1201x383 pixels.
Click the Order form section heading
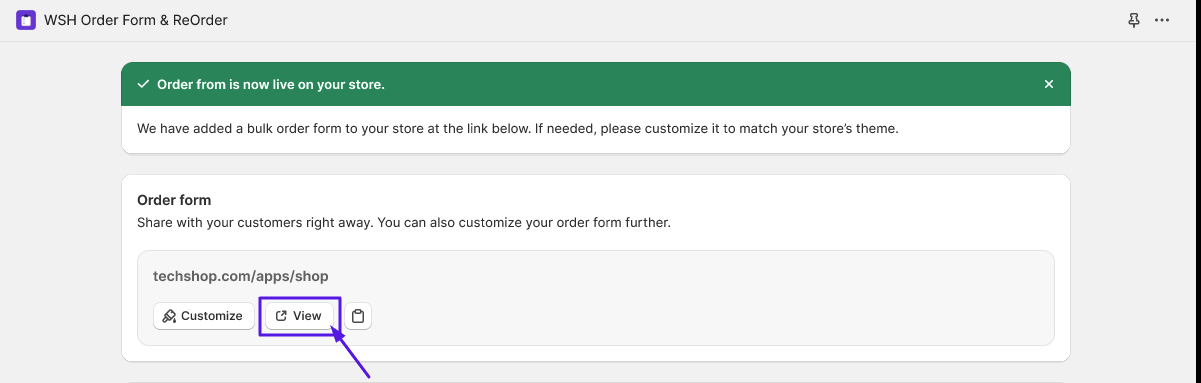coord(174,201)
